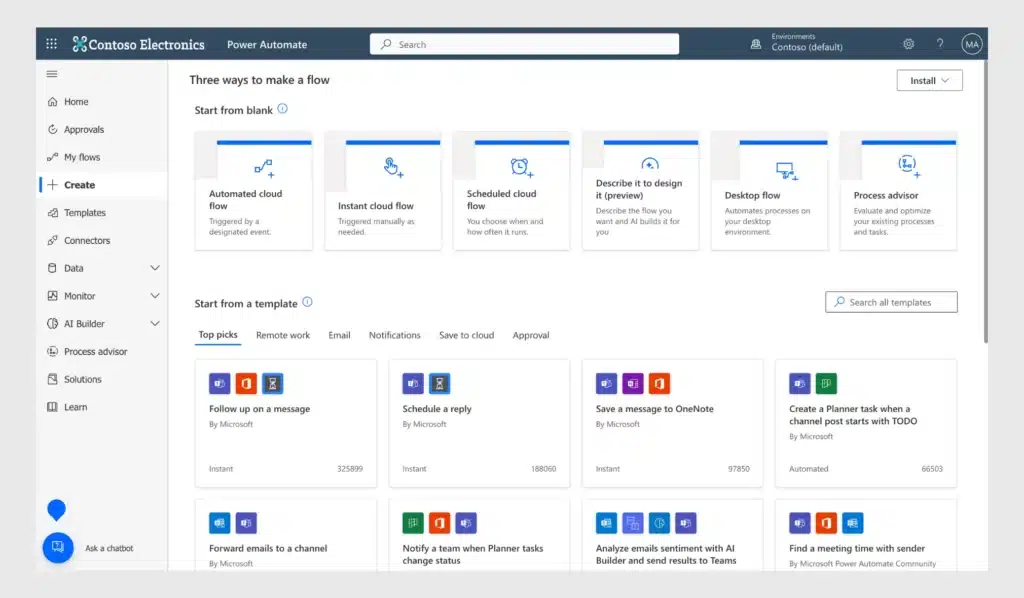This screenshot has height=598, width=1024.
Task: Click the Ask a chatbot round icon
Action: click(57, 547)
